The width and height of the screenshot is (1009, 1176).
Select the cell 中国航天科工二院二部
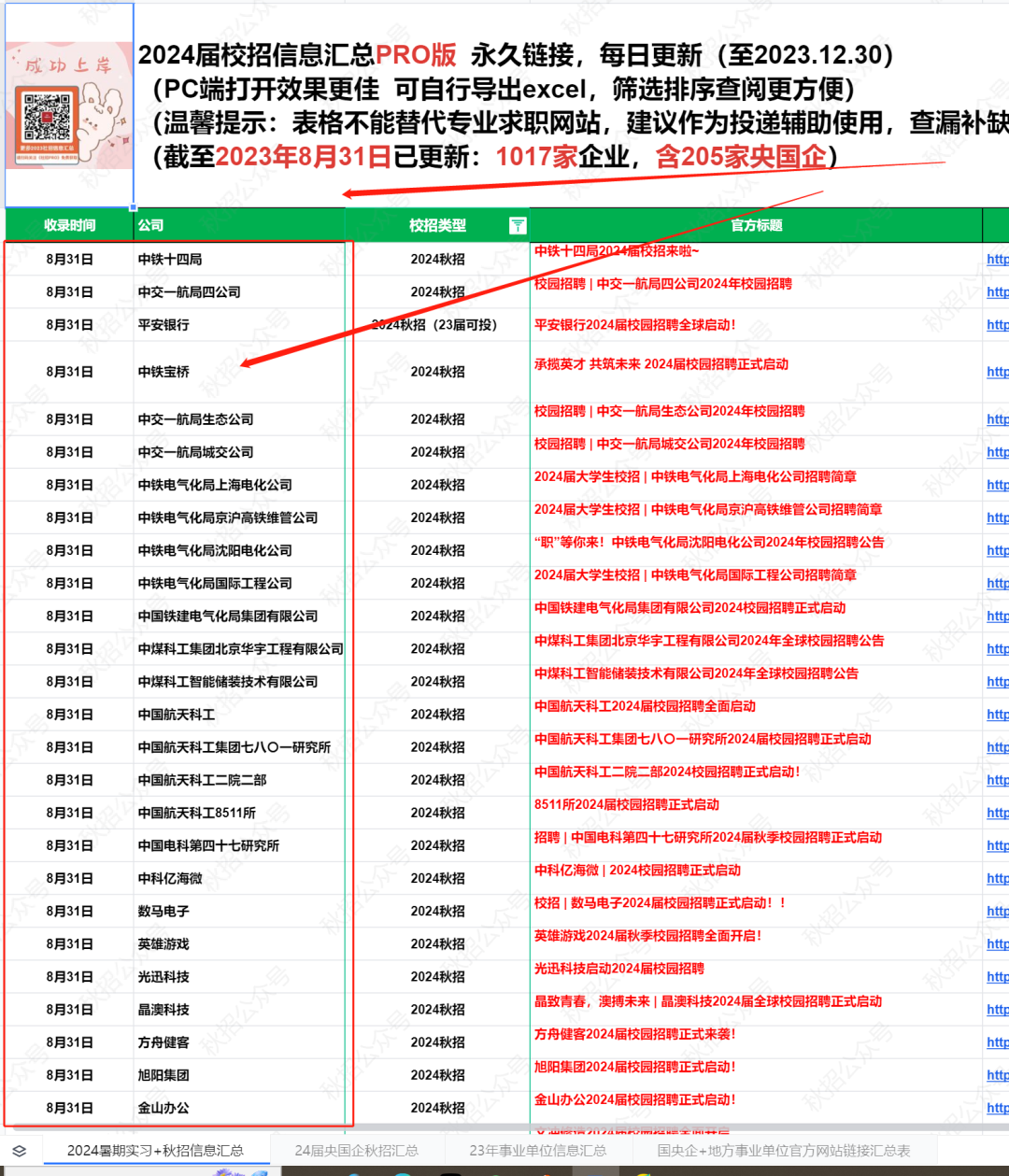[239, 780]
